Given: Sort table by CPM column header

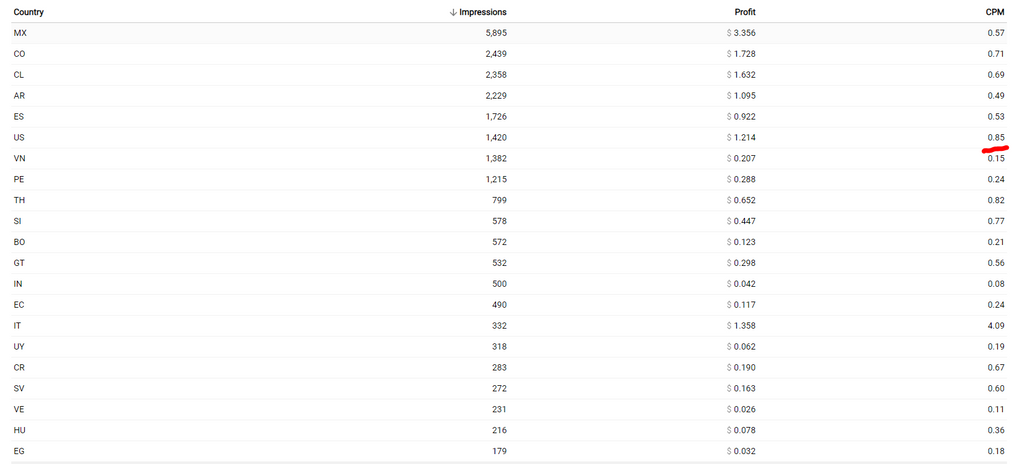Looking at the screenshot, I should coord(994,12).
